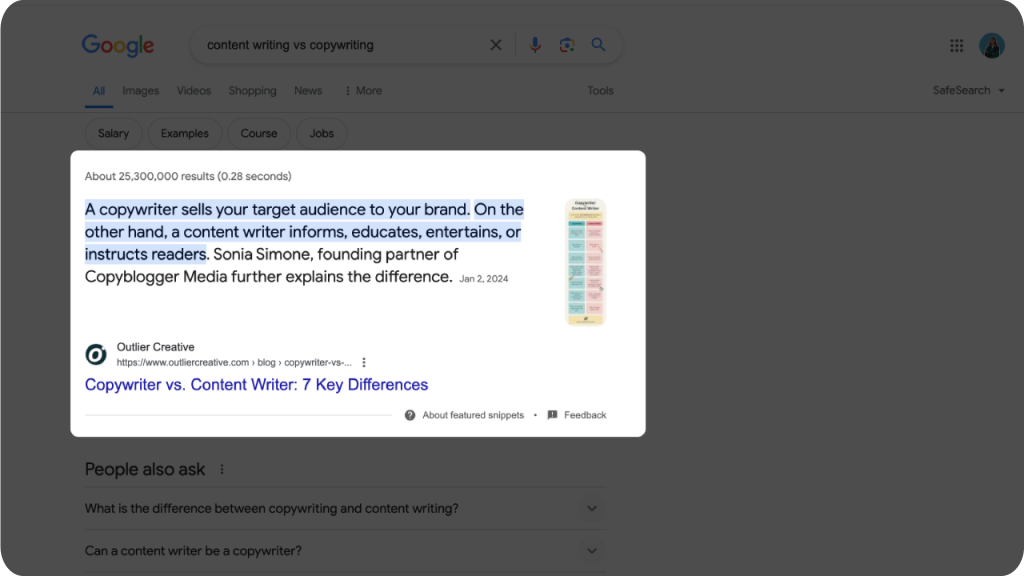The height and width of the screenshot is (576, 1024).
Task: Open Google Lens image search icon
Action: (x=567, y=45)
